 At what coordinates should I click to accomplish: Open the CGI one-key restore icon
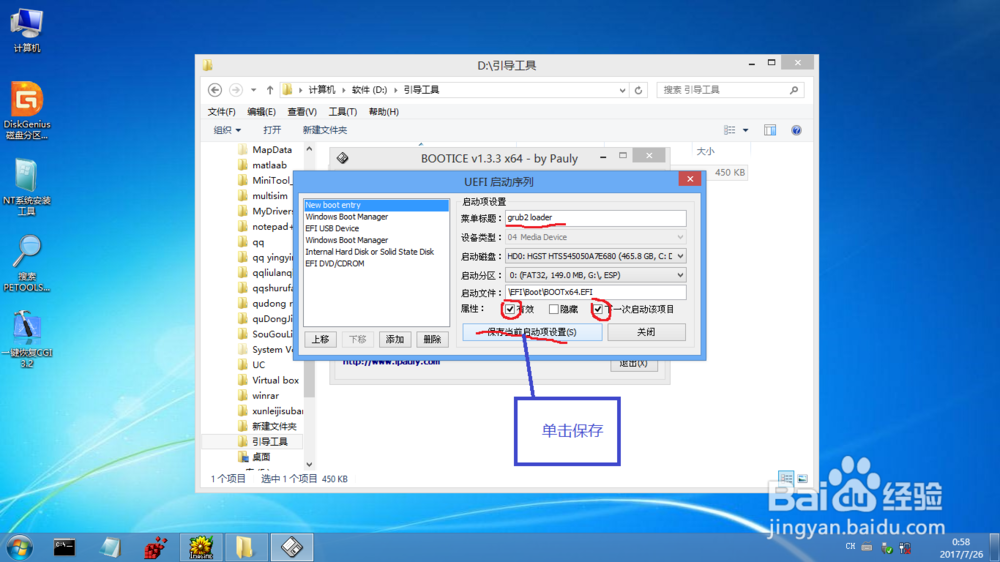(x=26, y=339)
